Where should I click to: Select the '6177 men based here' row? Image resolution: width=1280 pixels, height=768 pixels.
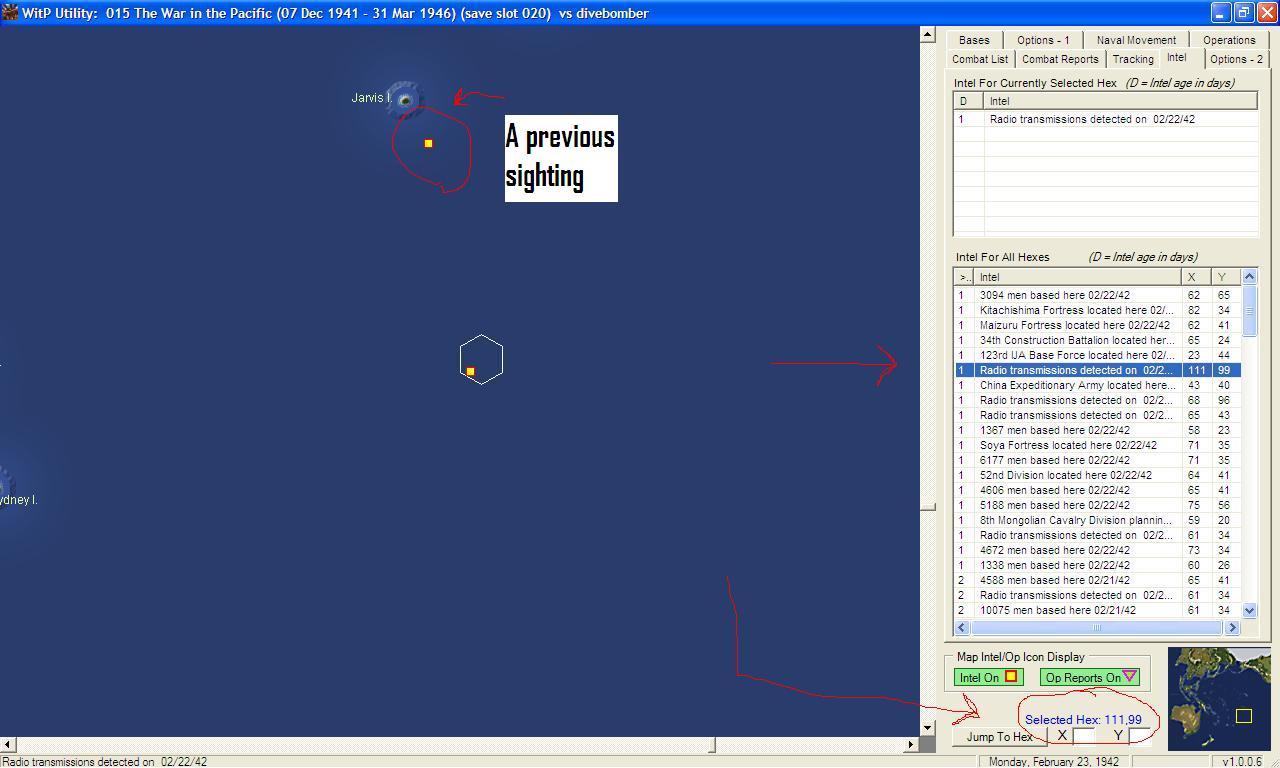pyautogui.click(x=1097, y=460)
